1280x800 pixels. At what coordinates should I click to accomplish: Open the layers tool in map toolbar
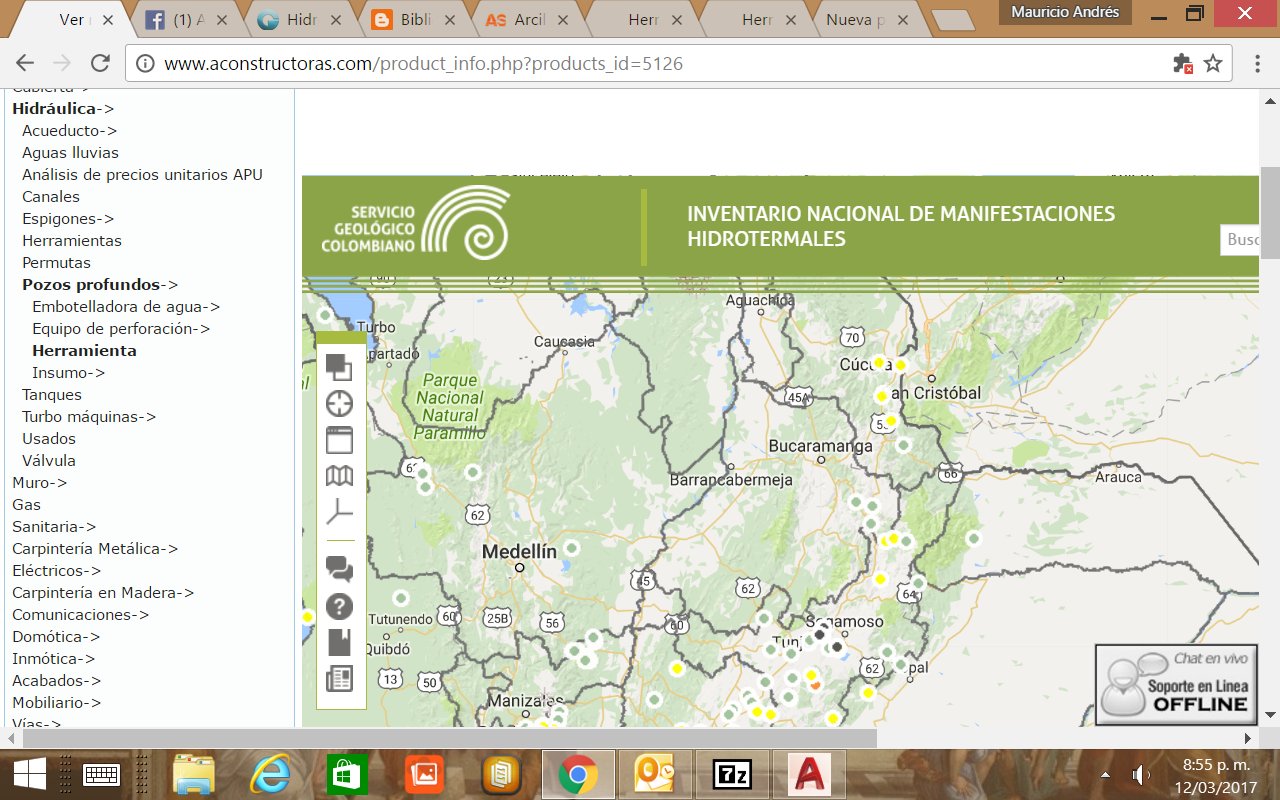pos(340,367)
